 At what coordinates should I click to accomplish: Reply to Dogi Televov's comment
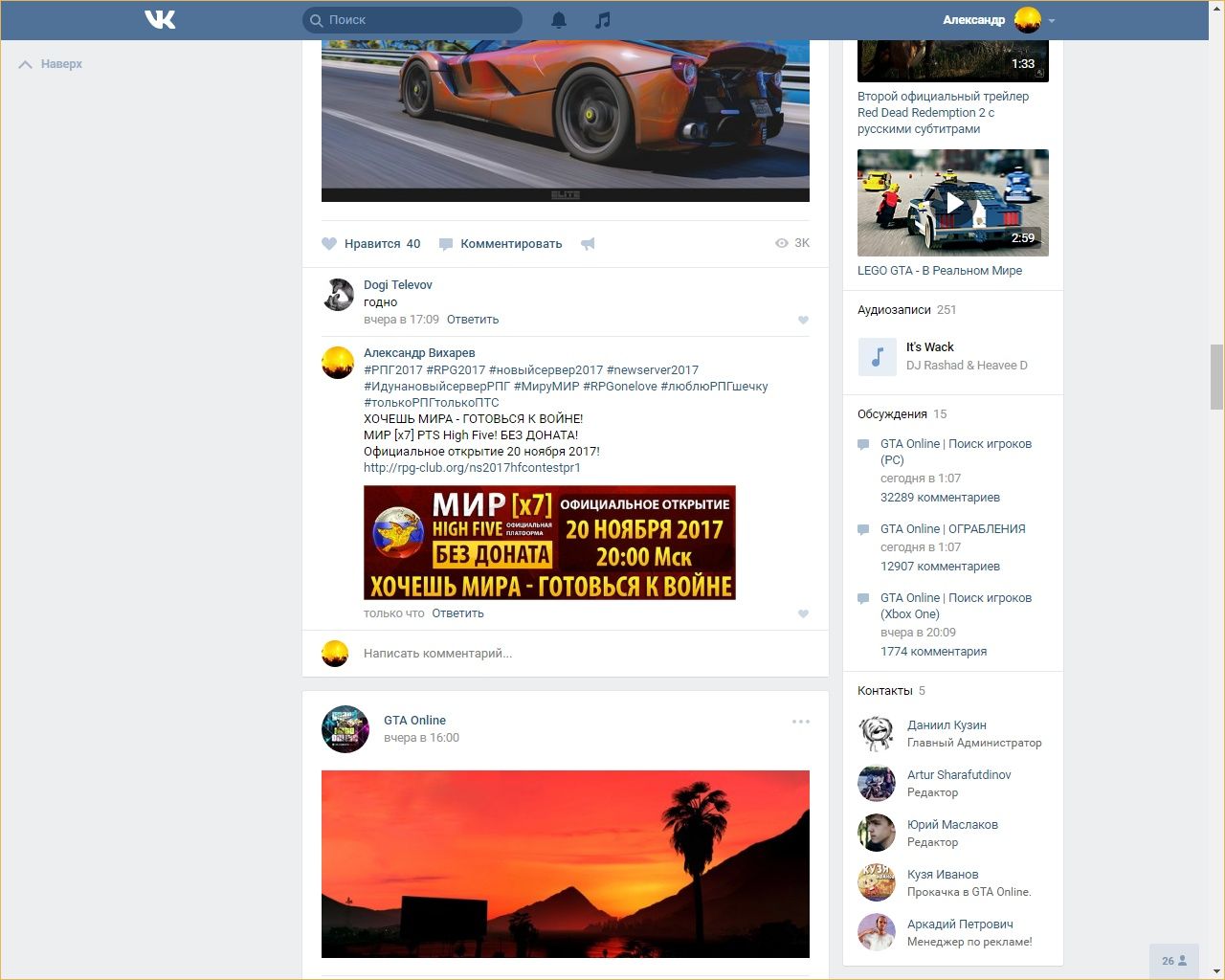click(x=473, y=320)
